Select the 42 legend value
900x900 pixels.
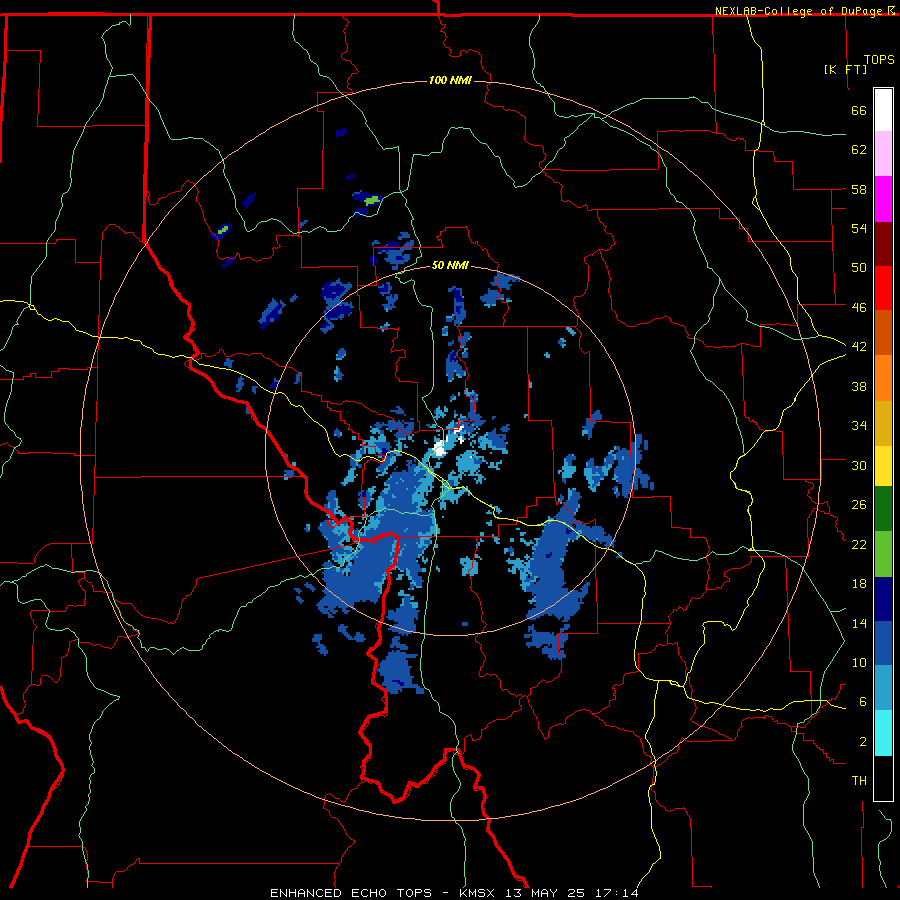859,347
